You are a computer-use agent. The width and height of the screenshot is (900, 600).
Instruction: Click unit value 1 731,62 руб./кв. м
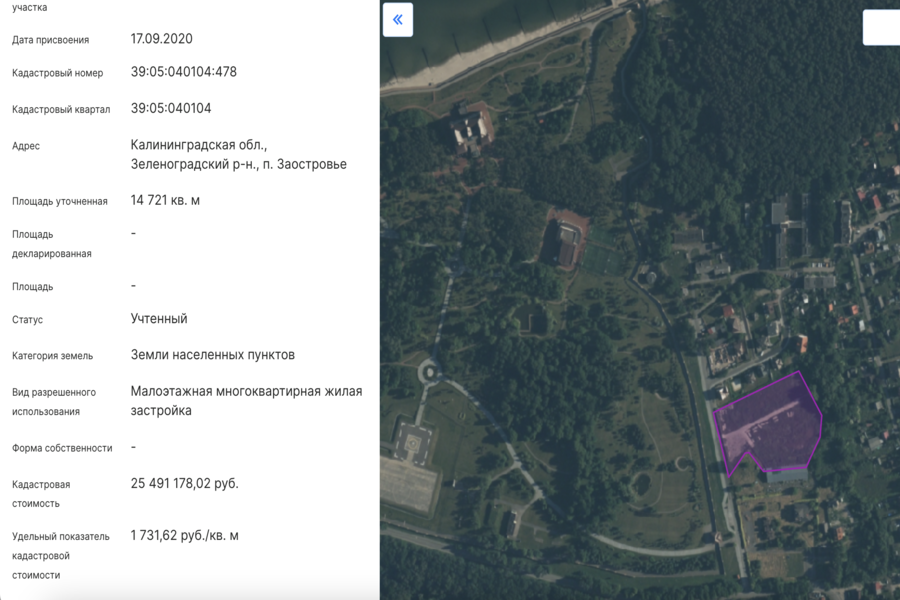[x=184, y=536]
